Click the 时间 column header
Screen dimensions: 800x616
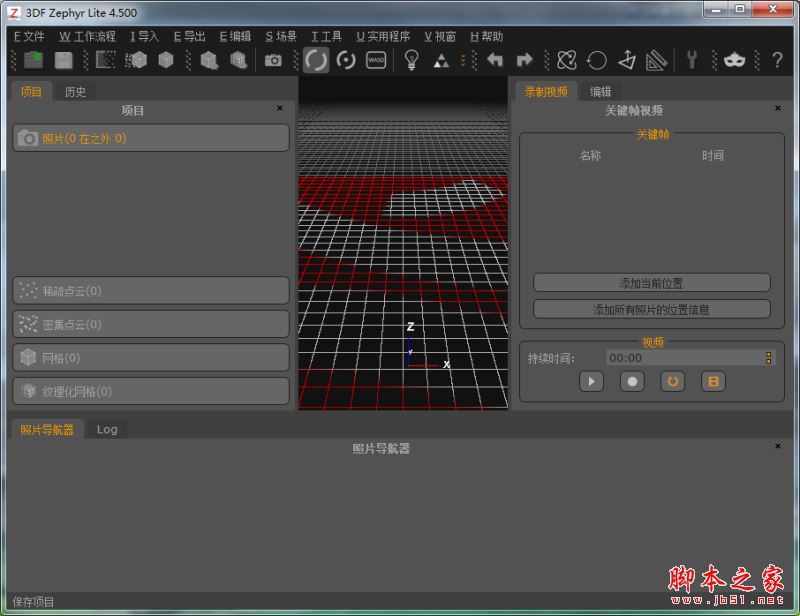712,155
